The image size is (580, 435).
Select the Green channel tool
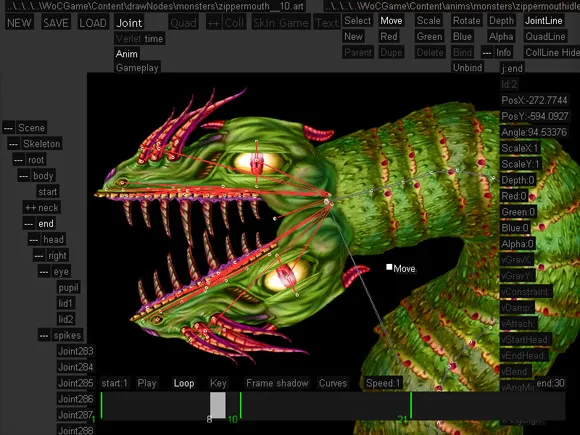tap(429, 36)
